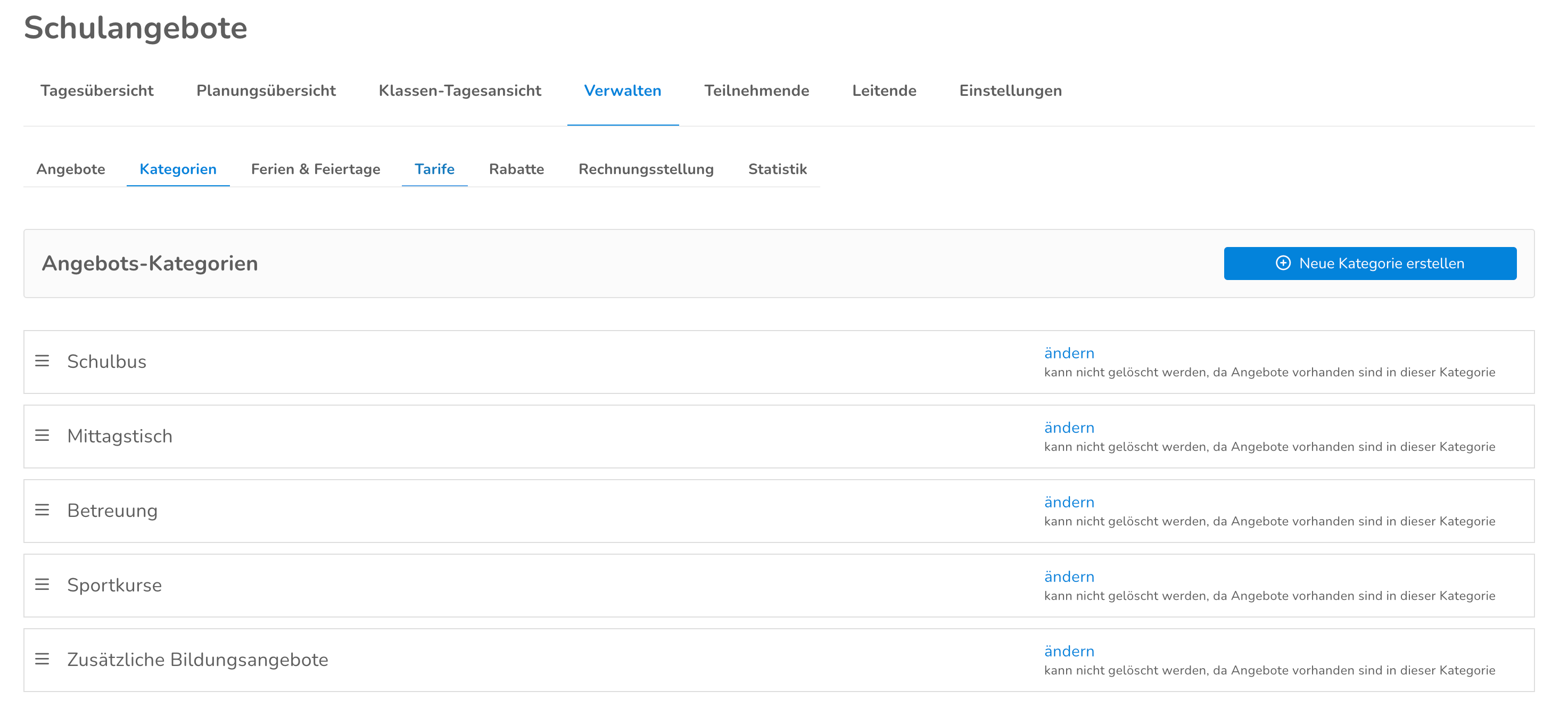Open Ferien & Feiertage sub-tab
Image resolution: width=1568 pixels, height=724 pixels.
tap(315, 169)
